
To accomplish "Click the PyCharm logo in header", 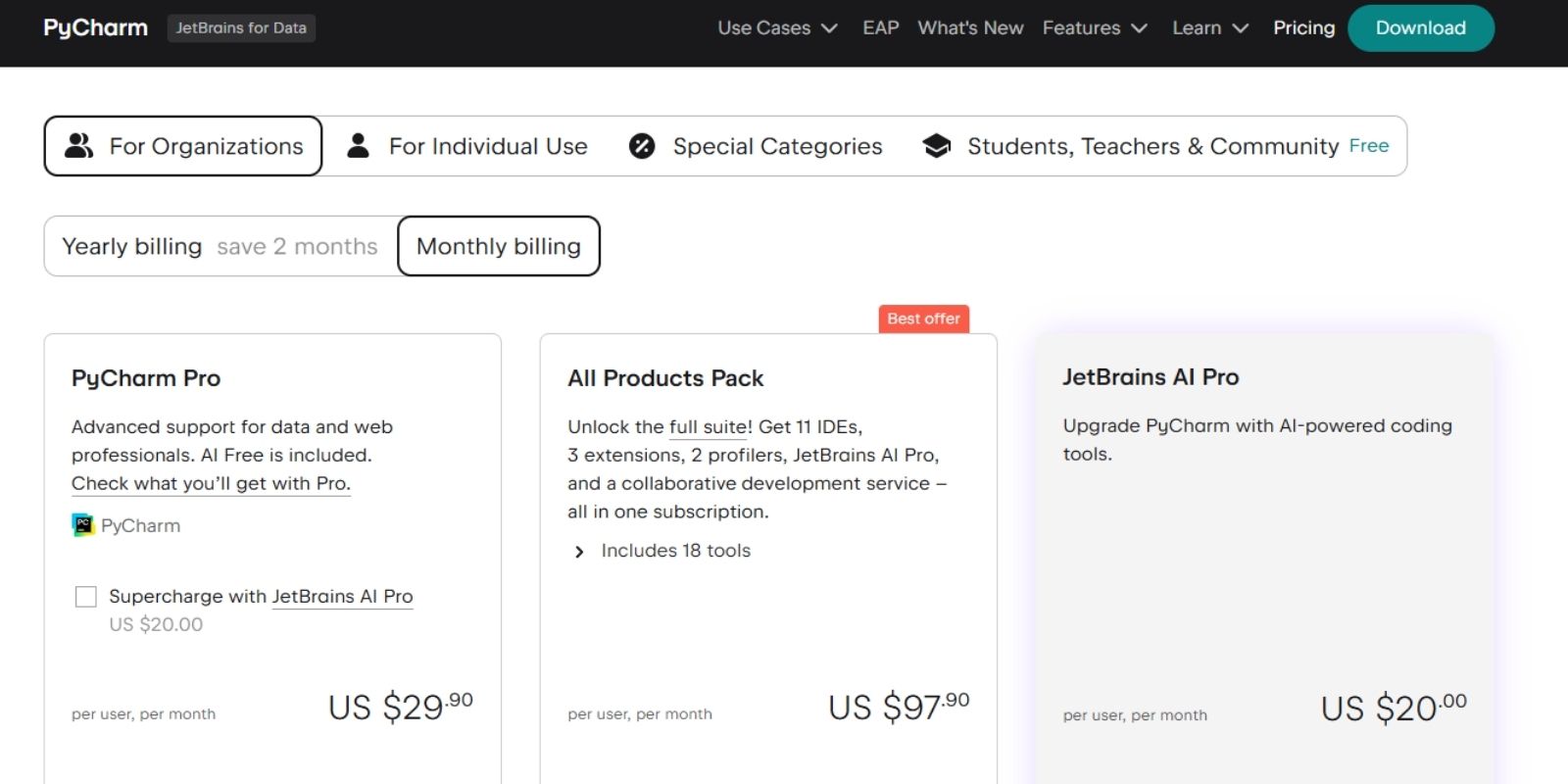I will click(95, 27).
